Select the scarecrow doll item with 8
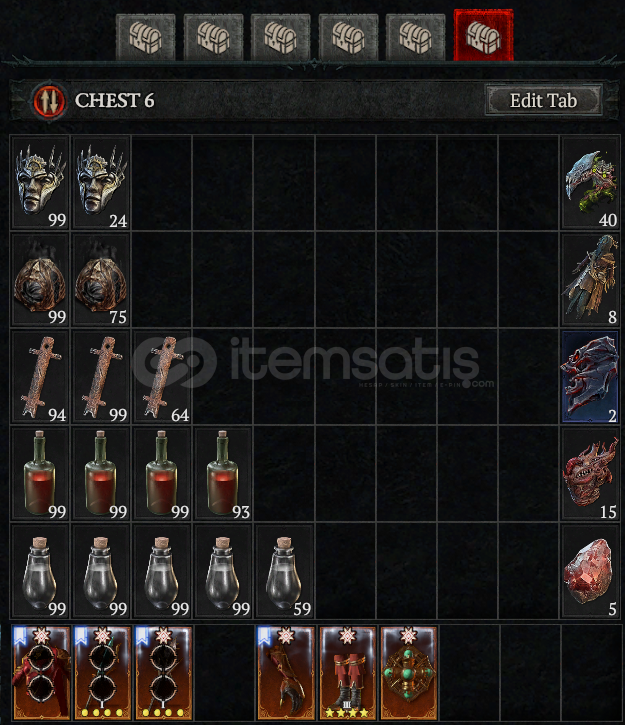This screenshot has height=725, width=625. coord(590,280)
